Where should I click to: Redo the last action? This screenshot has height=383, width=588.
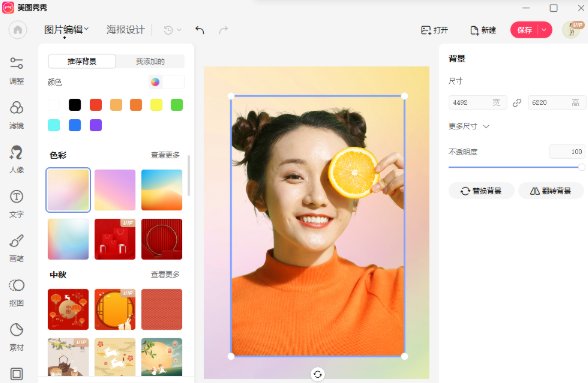224,30
